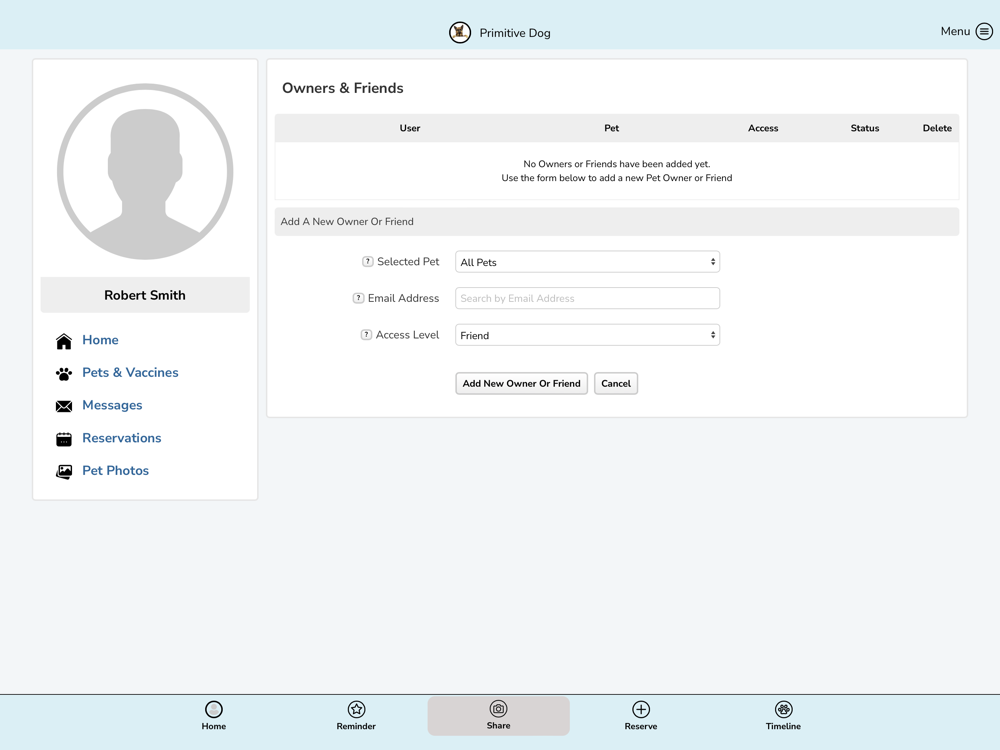The height and width of the screenshot is (750, 1000).
Task: Click the envelope icon beside Messages
Action: pyautogui.click(x=64, y=406)
